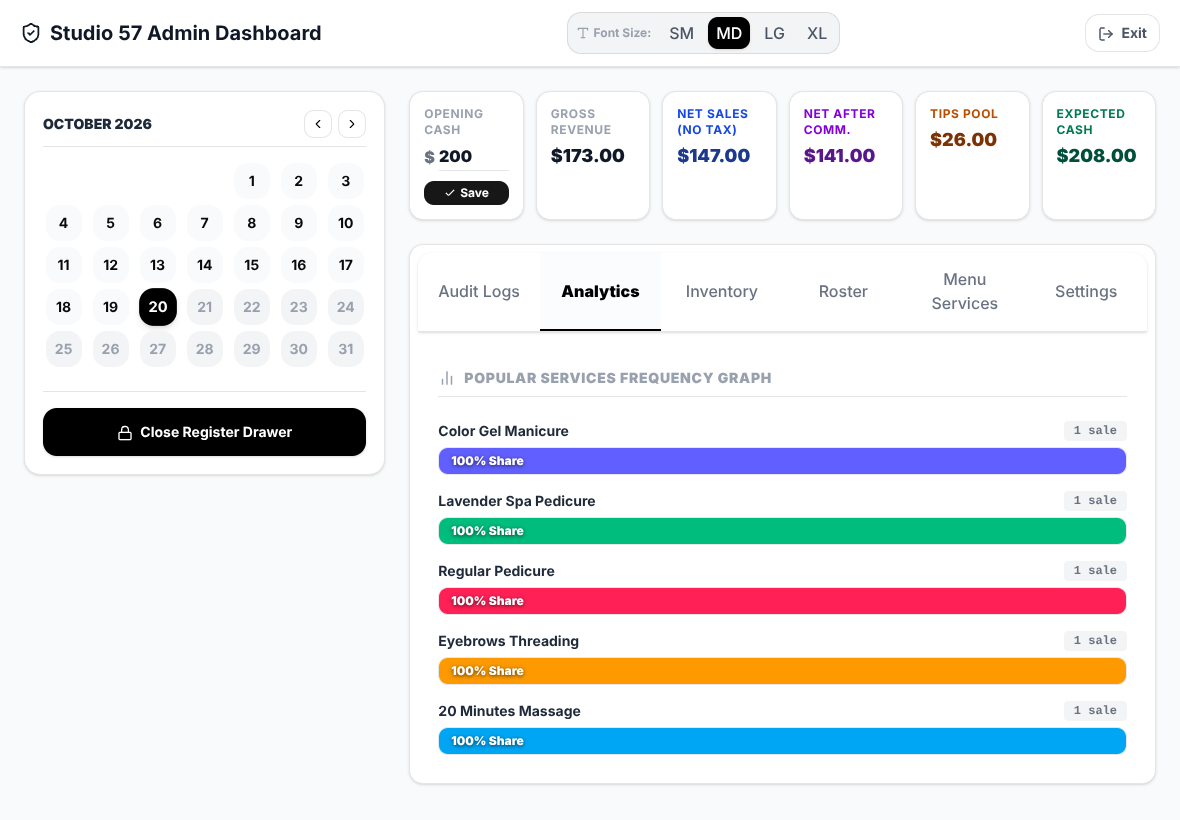Viewport: 1180px width, 820px height.
Task: Select calendar day 10
Action: [346, 223]
